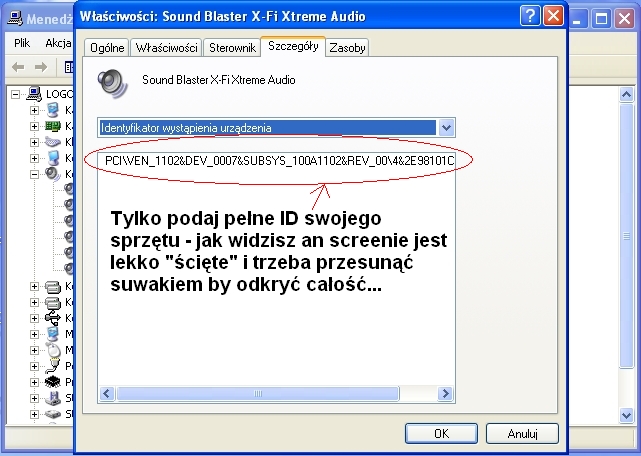Close the Sound Blaster properties dialog
The height and width of the screenshot is (456, 641).
553,16
